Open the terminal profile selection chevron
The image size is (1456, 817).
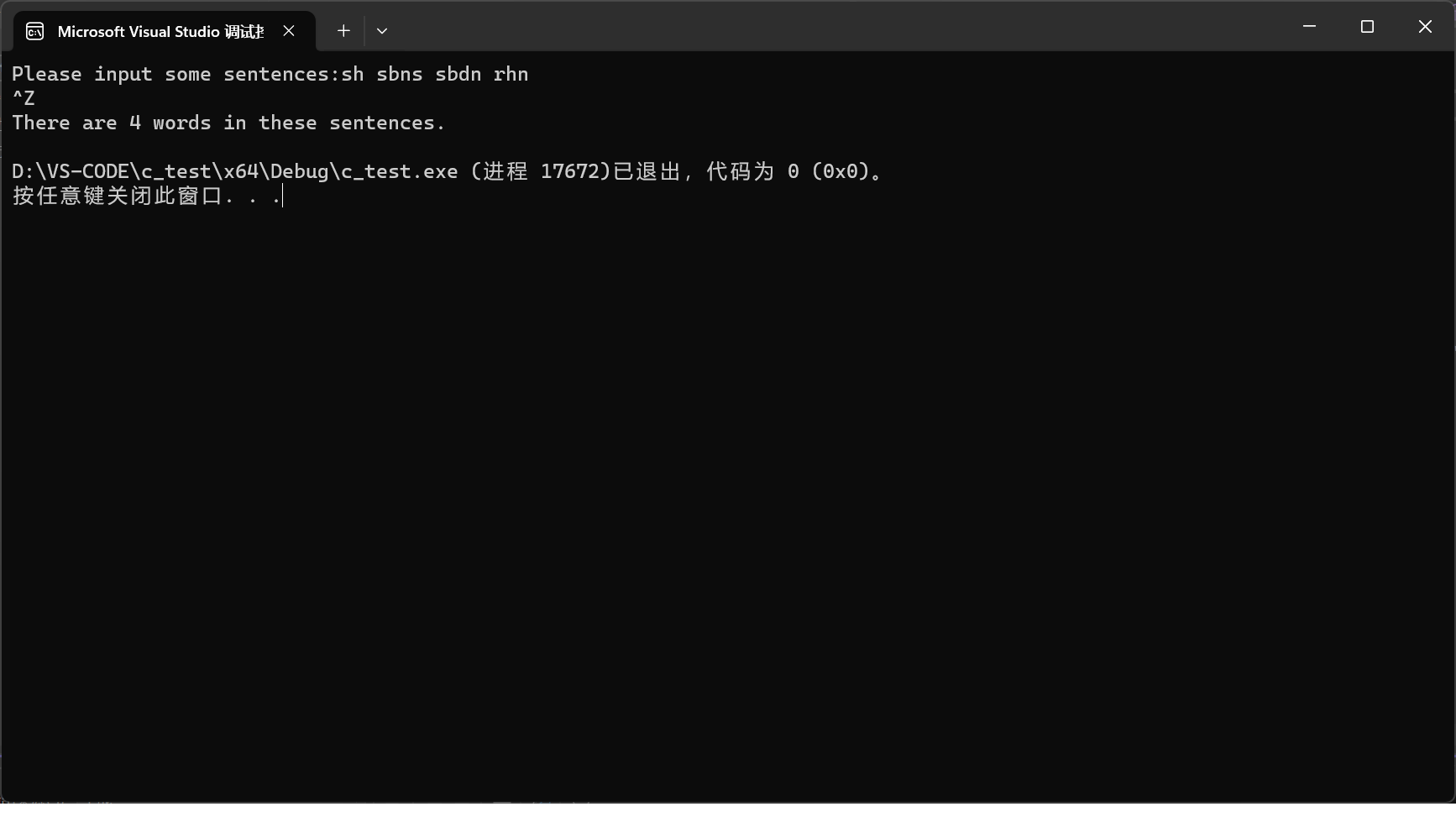coord(382,30)
